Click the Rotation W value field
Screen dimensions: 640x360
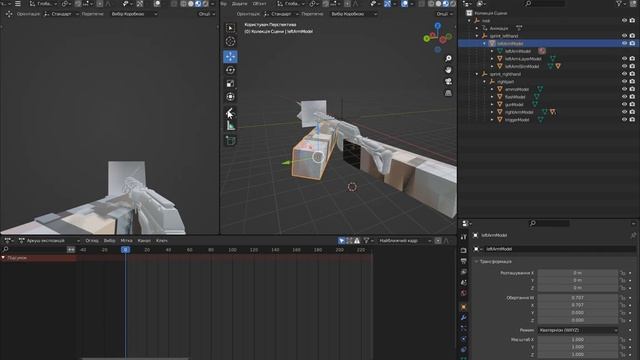[x=578, y=298]
